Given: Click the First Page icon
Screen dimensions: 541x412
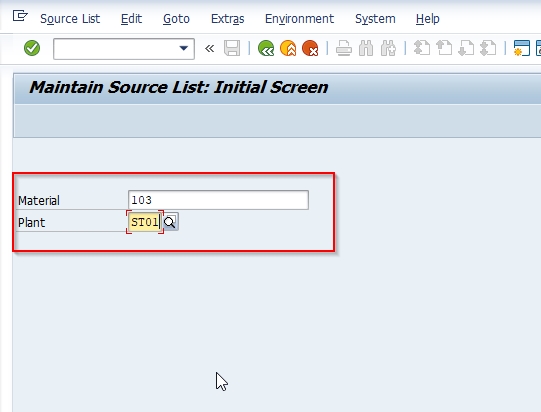Looking at the screenshot, I should (x=422, y=48).
